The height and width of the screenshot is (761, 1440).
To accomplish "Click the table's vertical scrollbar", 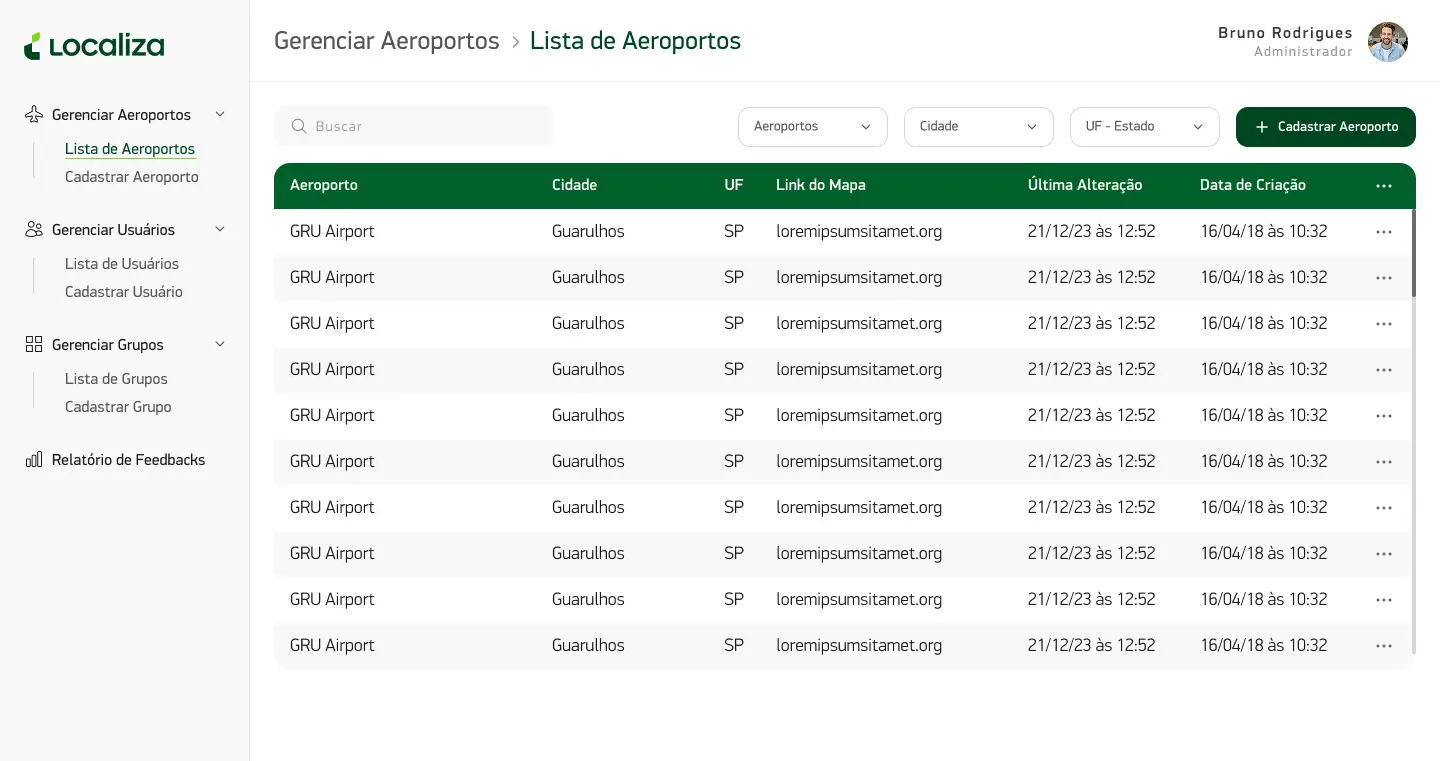I will coord(1414,253).
